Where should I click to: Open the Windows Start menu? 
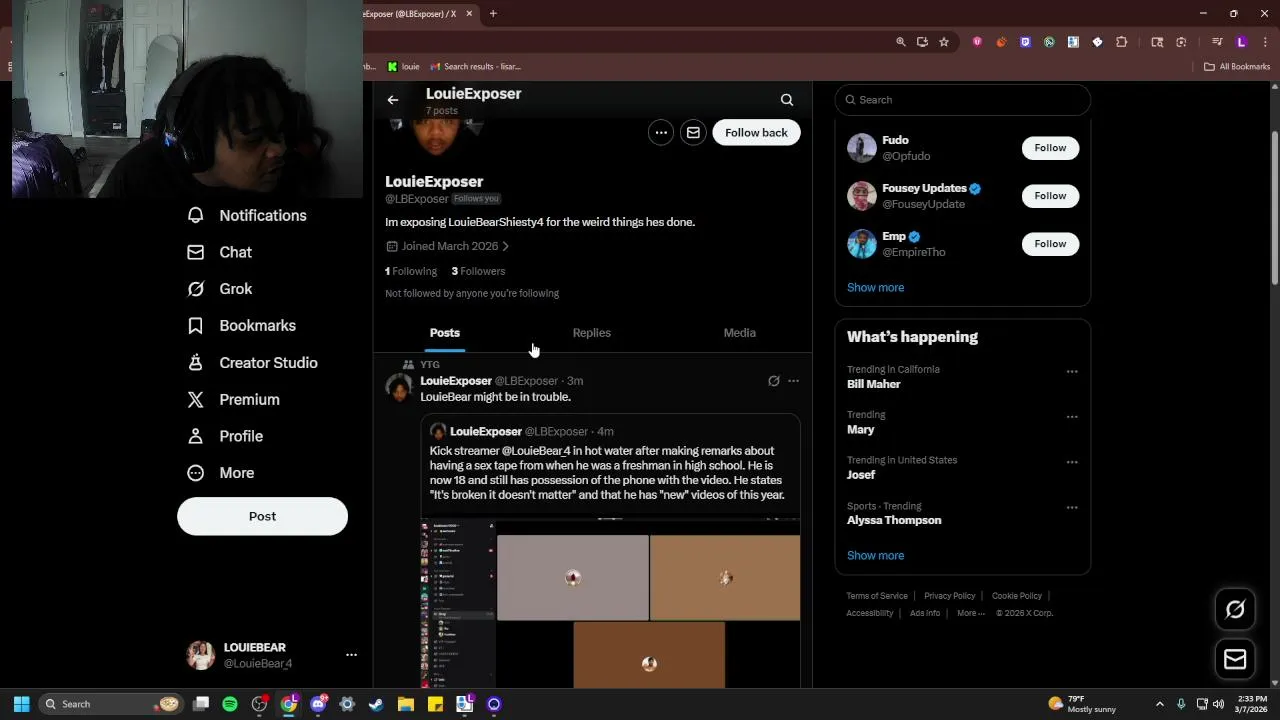pos(21,704)
